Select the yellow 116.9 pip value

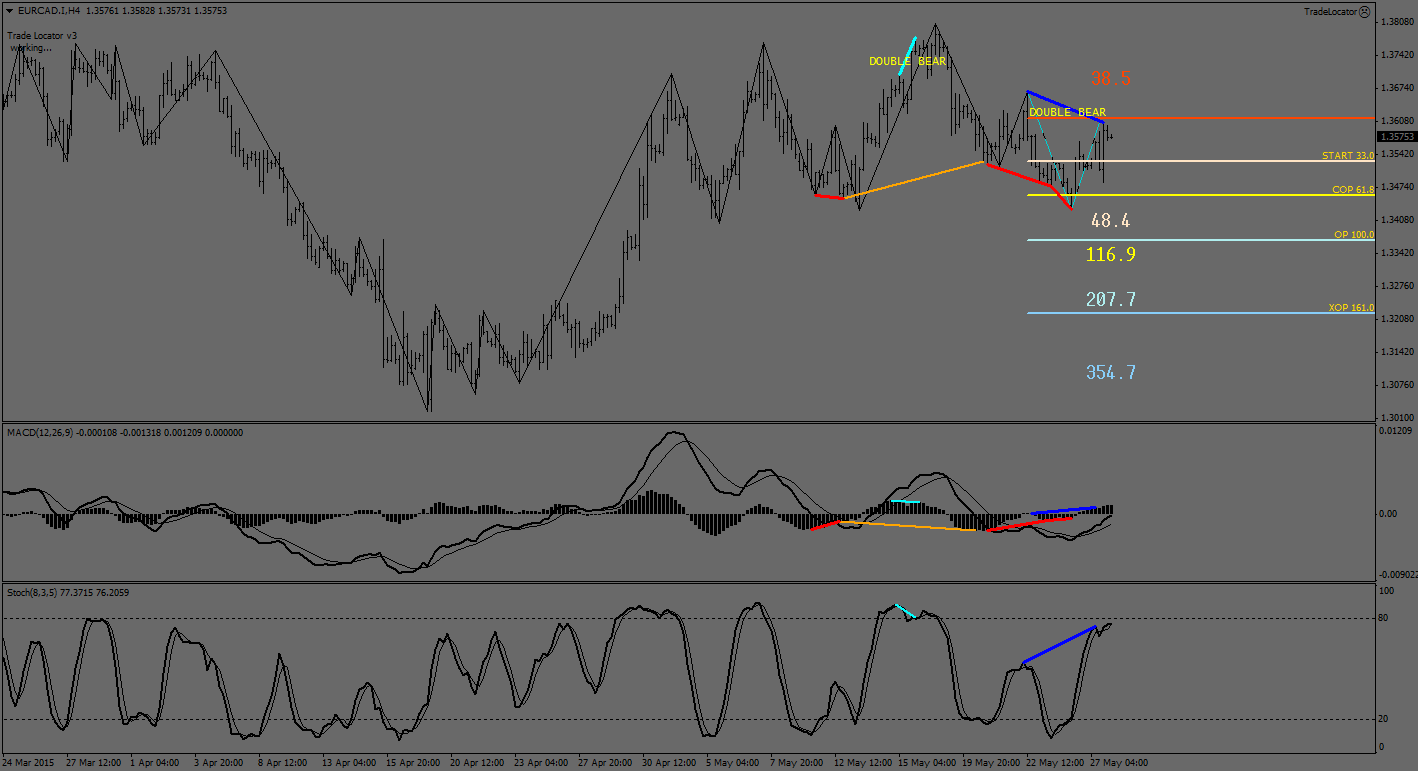coord(1110,255)
